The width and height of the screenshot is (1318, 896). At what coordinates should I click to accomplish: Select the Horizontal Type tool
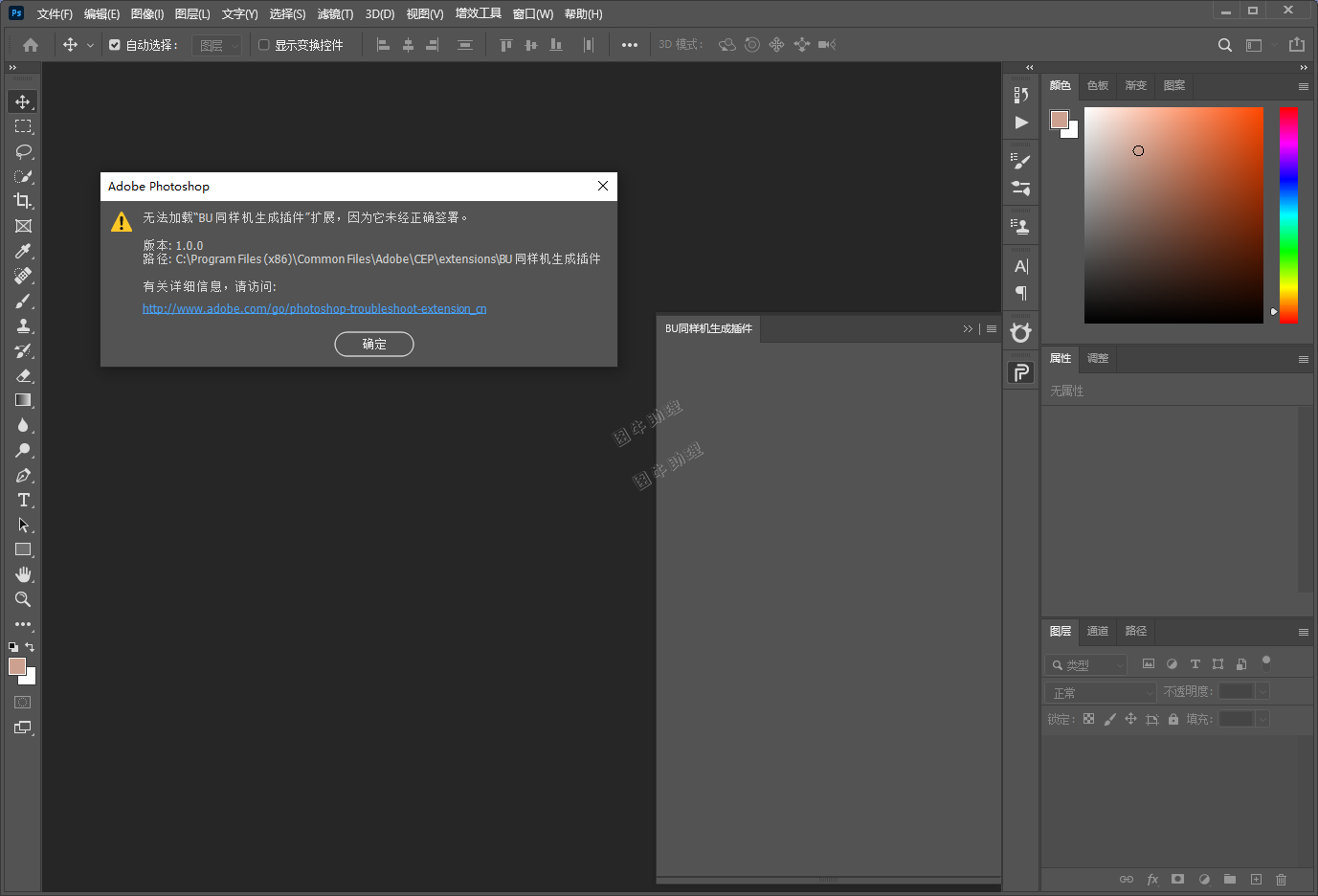(23, 500)
